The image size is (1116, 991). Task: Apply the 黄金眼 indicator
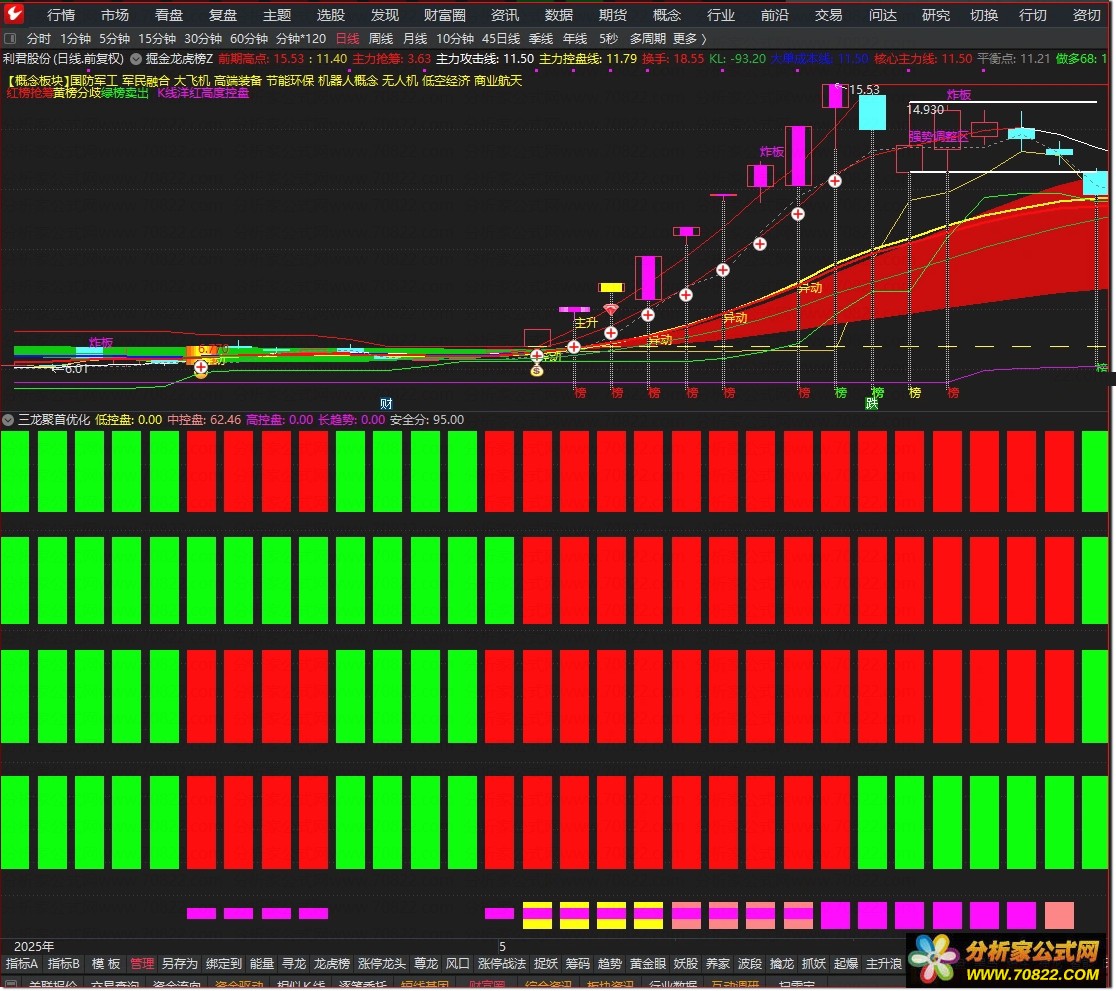[x=648, y=964]
